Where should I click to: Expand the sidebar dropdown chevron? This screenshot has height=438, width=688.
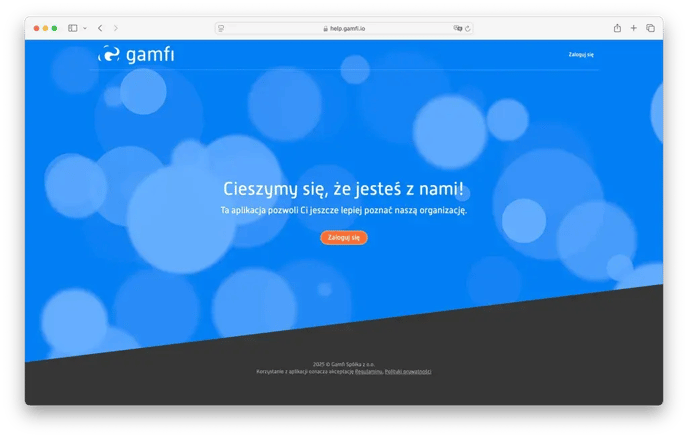[84, 28]
